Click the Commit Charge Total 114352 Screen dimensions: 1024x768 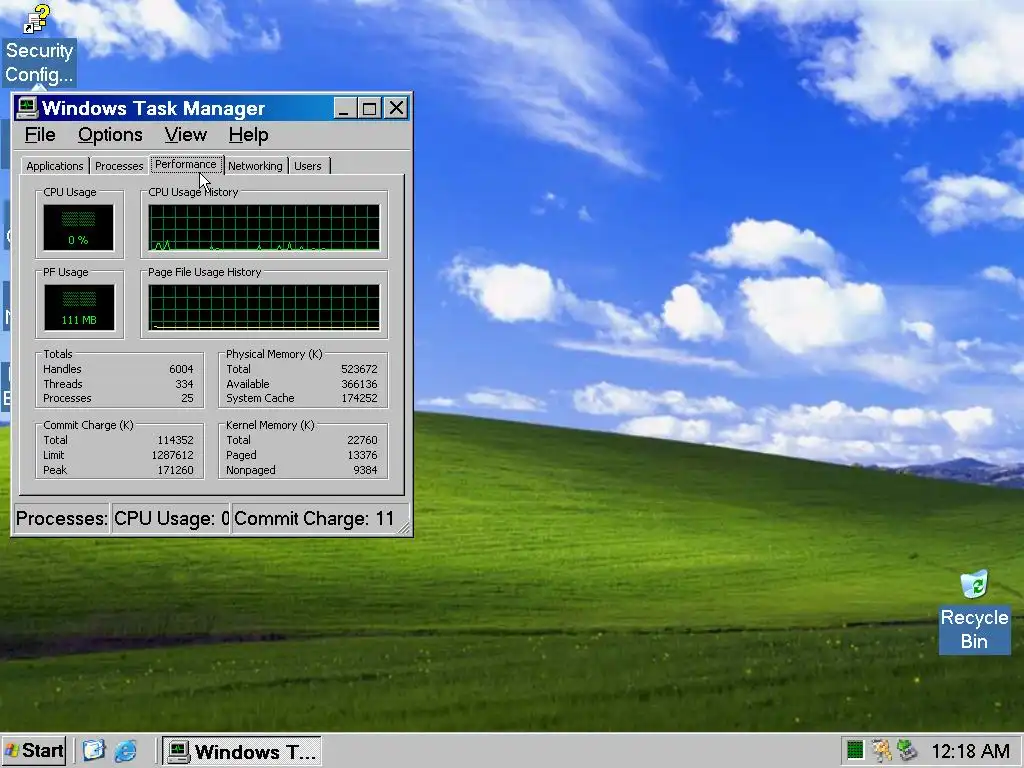(175, 440)
